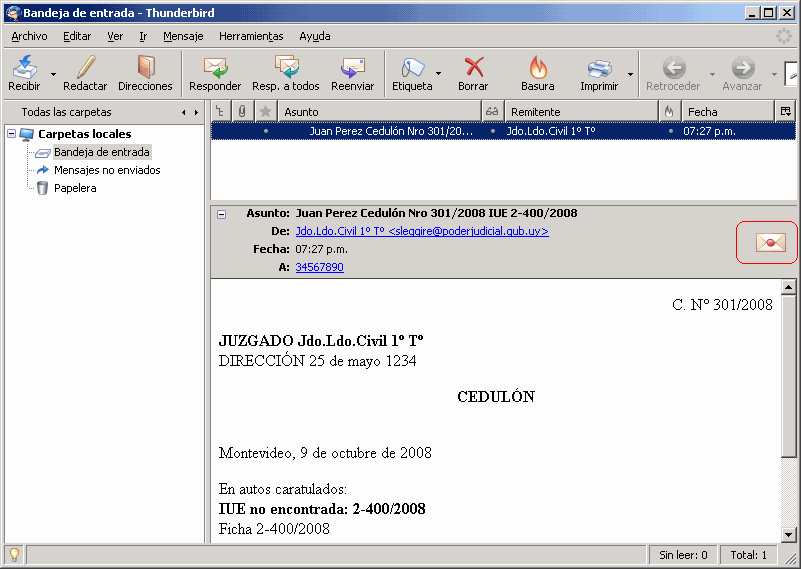Click Redactar to compose message
Viewport: 801px width, 569px height.
pyautogui.click(x=85, y=74)
